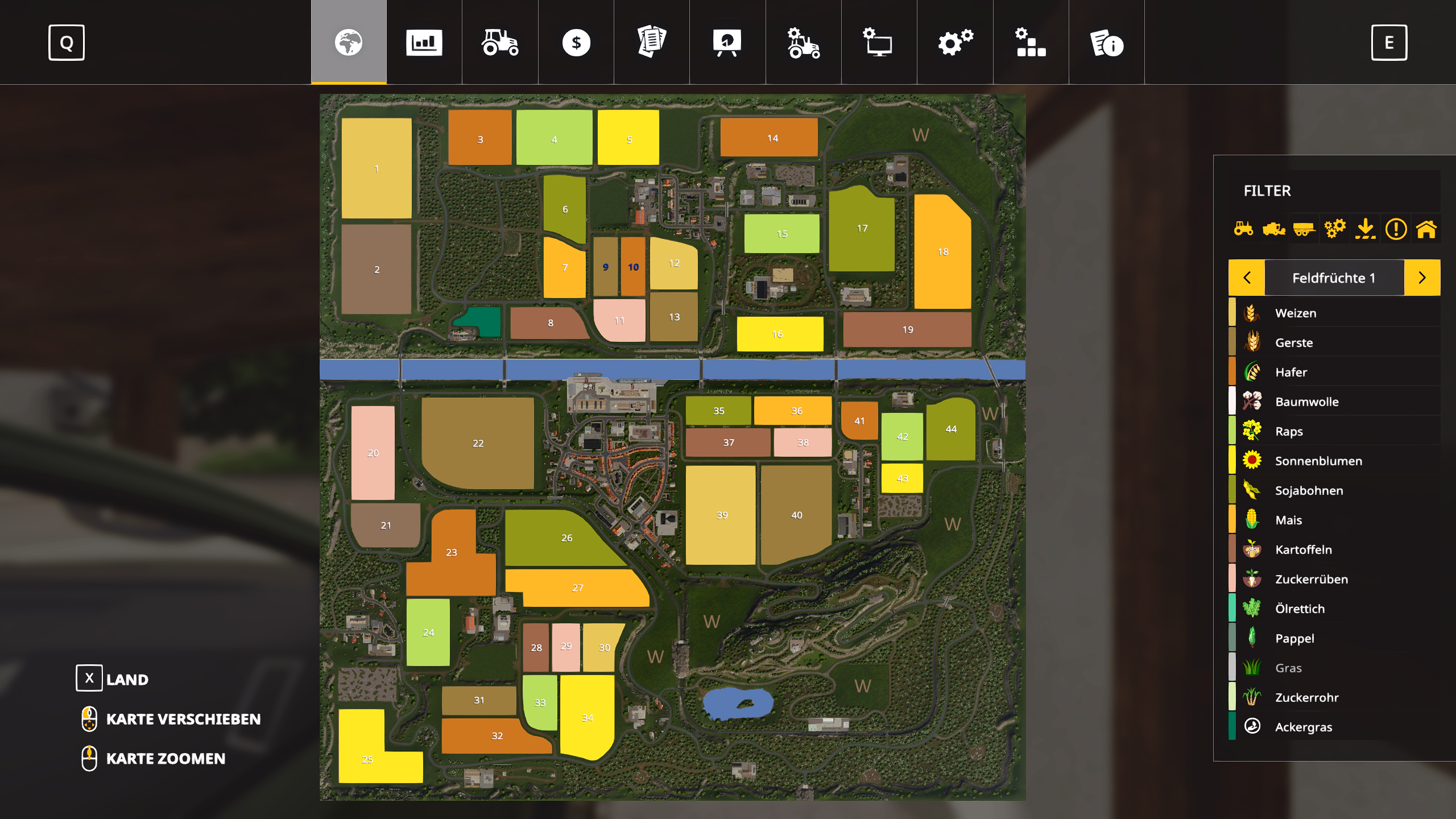Open the dollar sign finances tab

pos(576,42)
